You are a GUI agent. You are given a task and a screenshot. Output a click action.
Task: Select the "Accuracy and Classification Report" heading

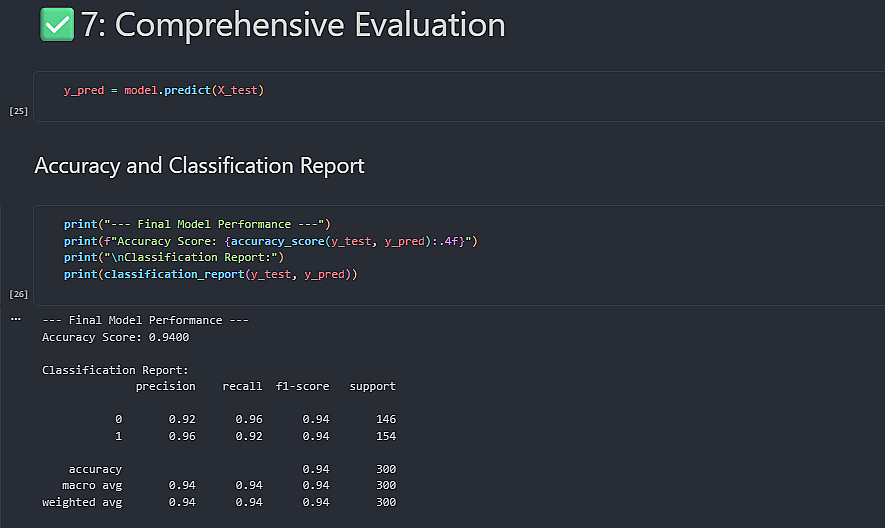pyautogui.click(x=199, y=166)
